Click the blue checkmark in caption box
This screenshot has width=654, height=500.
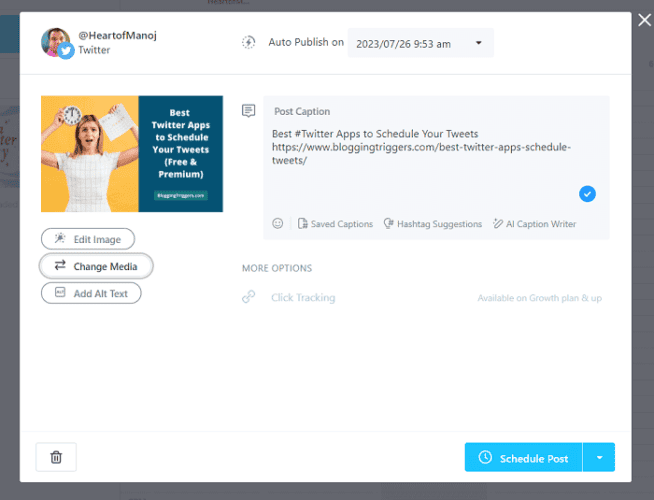tap(587, 194)
